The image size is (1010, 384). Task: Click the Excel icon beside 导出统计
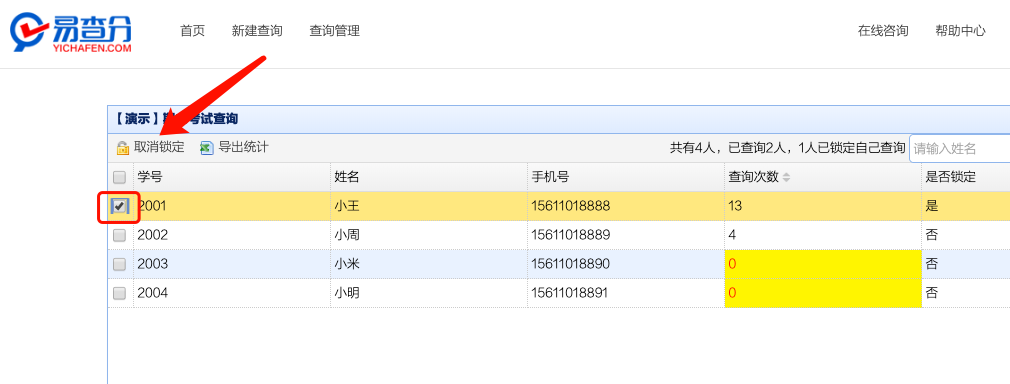tap(206, 148)
